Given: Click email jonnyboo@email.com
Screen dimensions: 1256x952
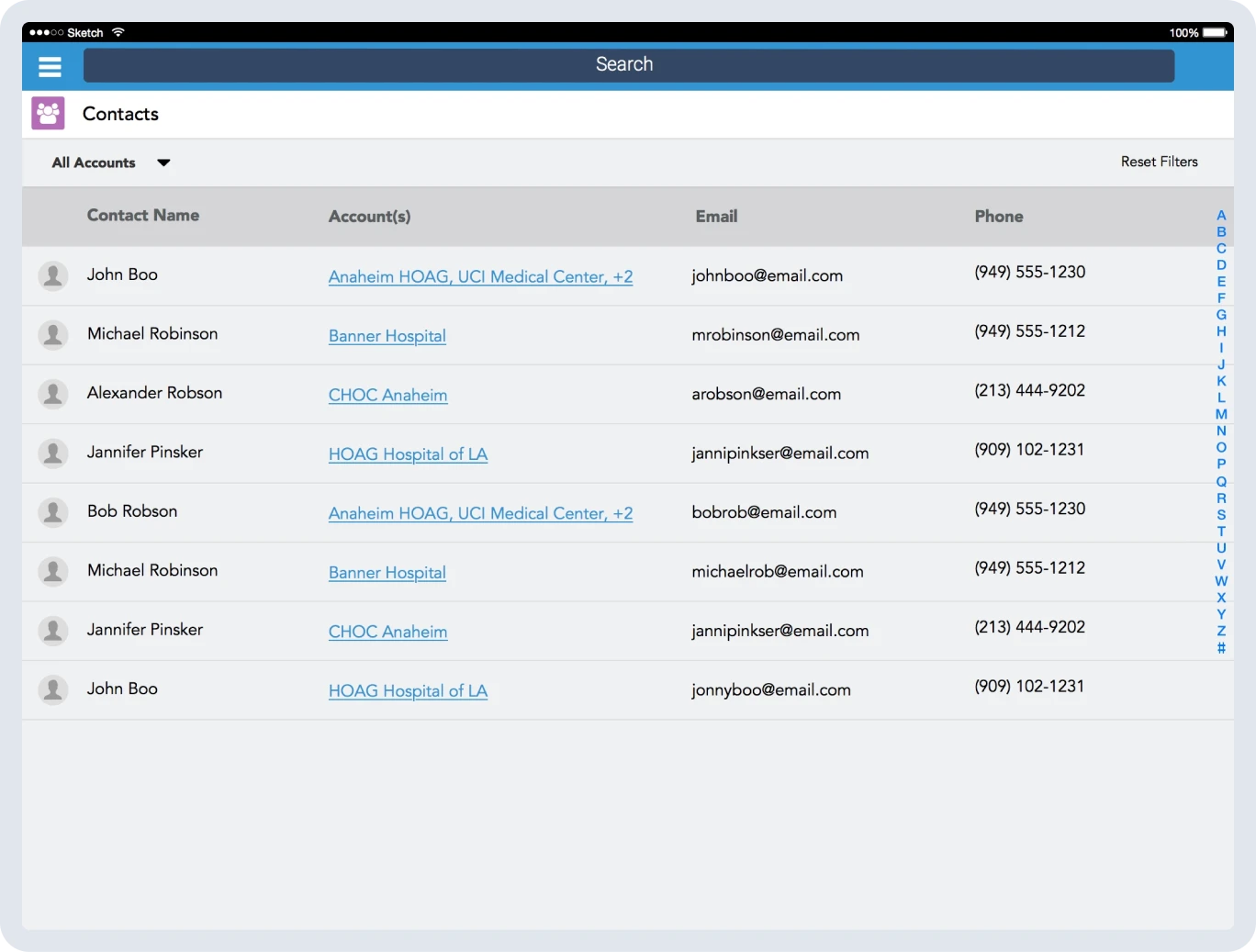Looking at the screenshot, I should coord(771,689).
